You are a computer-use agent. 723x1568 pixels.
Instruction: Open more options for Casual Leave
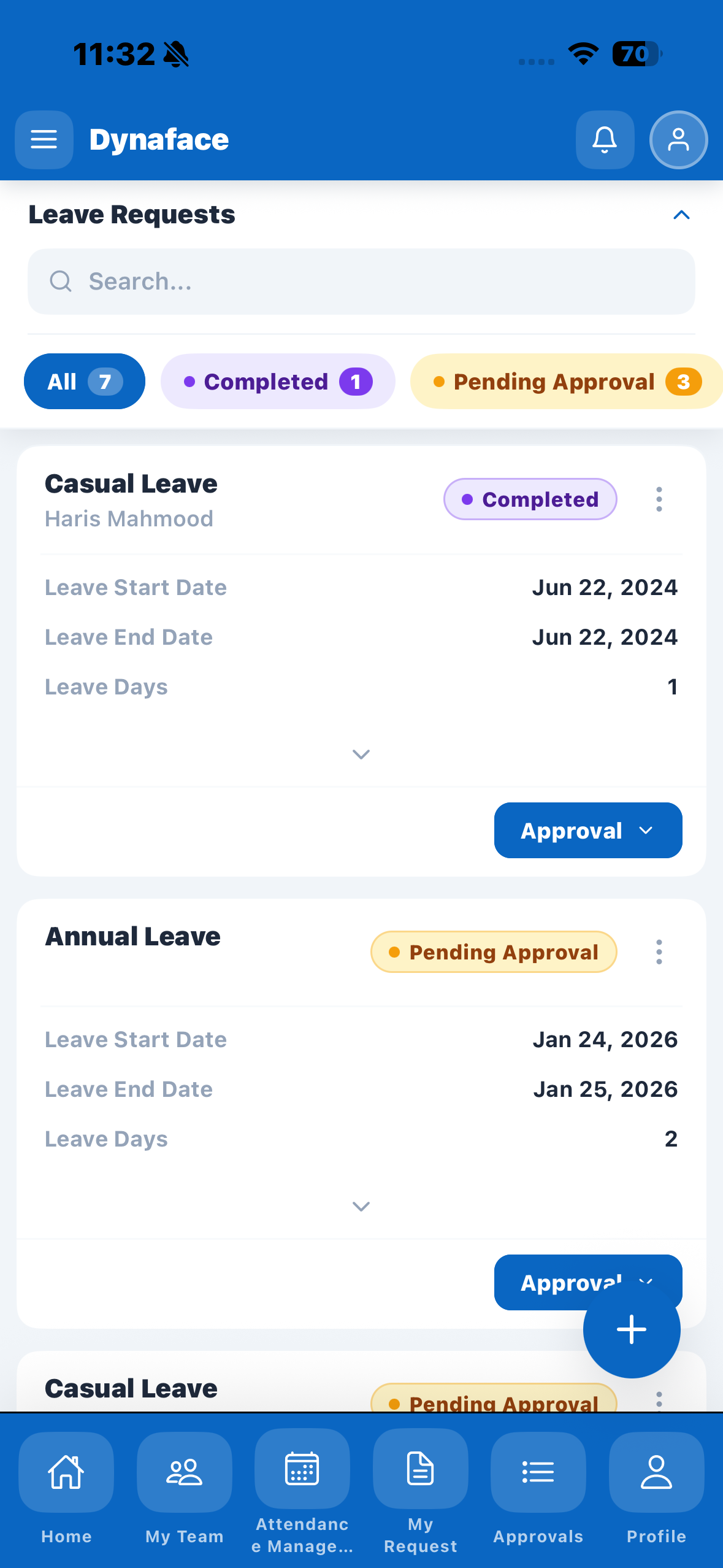(659, 499)
